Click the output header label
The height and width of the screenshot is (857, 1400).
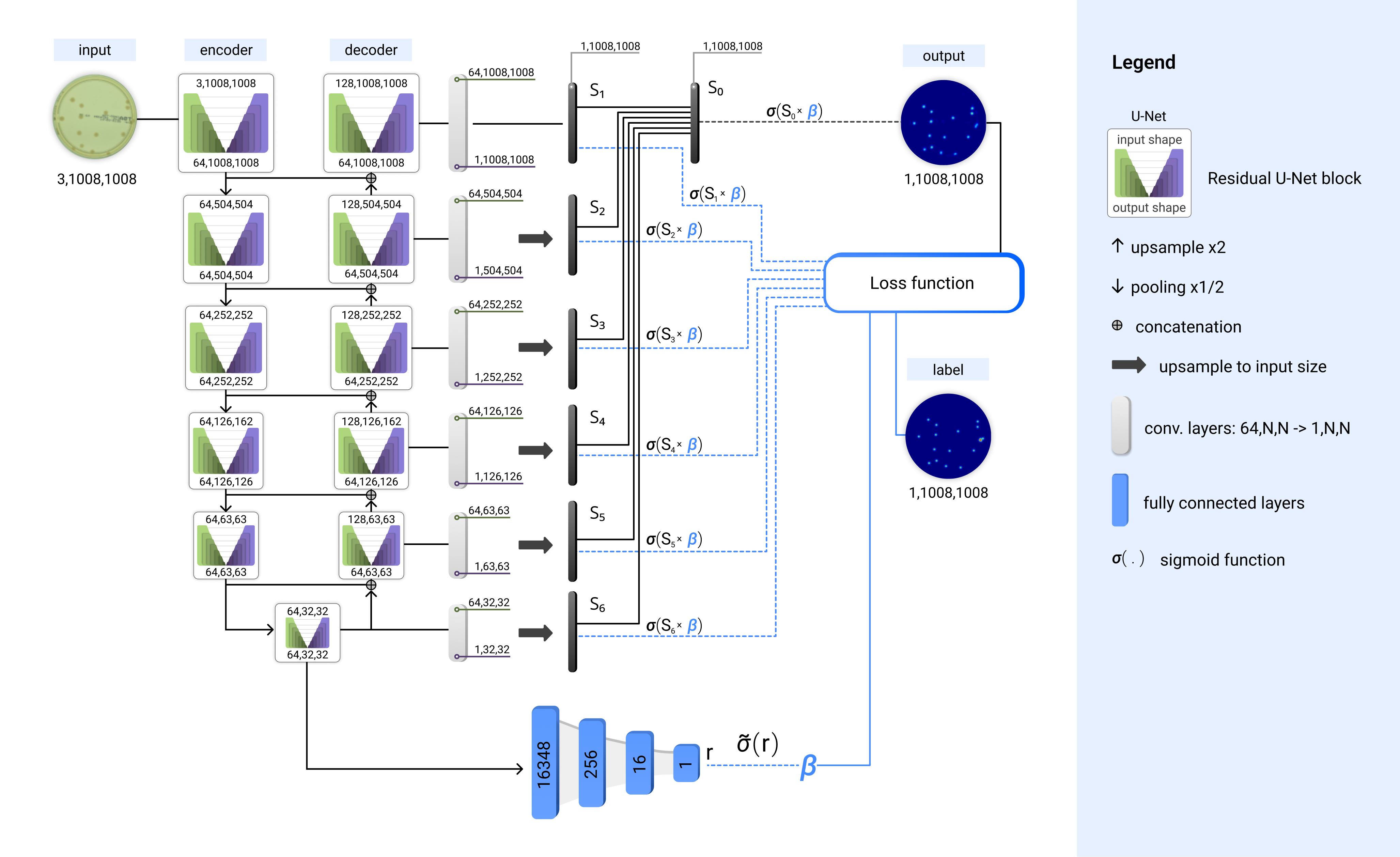[944, 56]
